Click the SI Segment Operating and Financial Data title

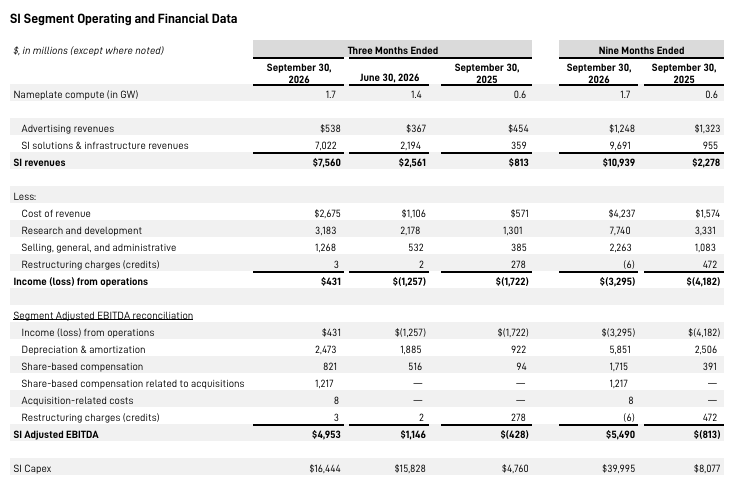(x=123, y=19)
